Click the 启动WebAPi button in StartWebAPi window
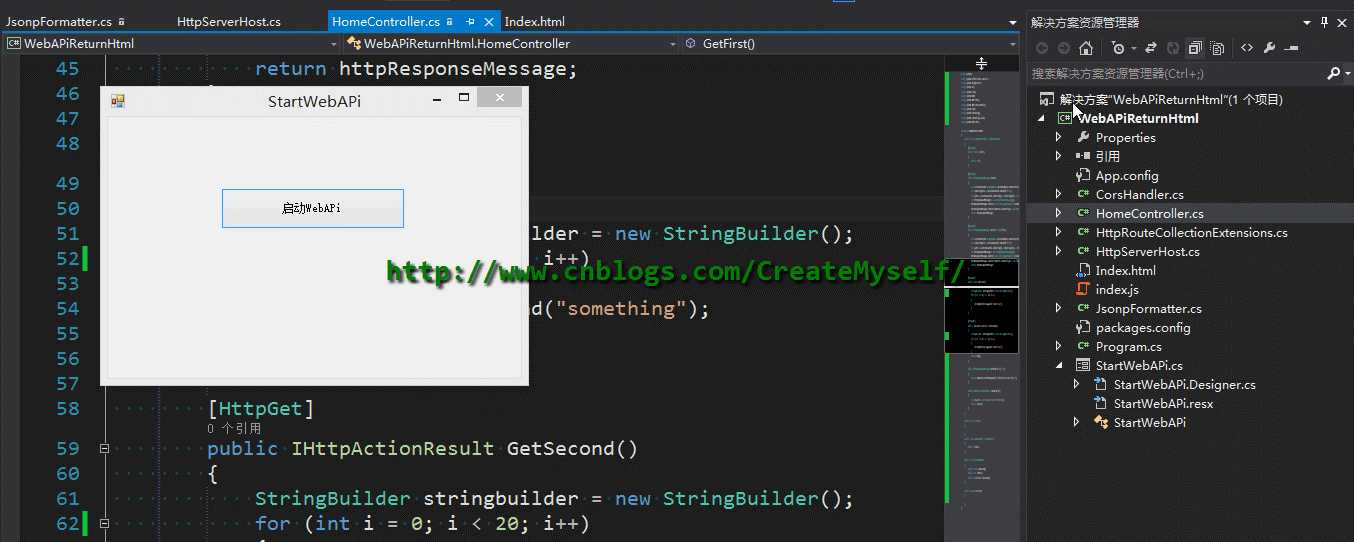Image resolution: width=1354 pixels, height=542 pixels. click(x=312, y=208)
